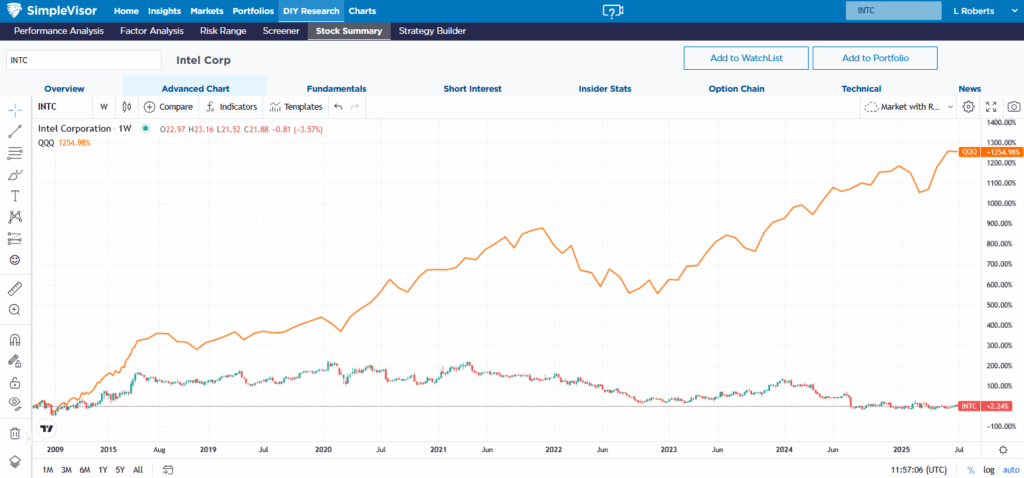Go to Performance Analysis

[x=59, y=31]
